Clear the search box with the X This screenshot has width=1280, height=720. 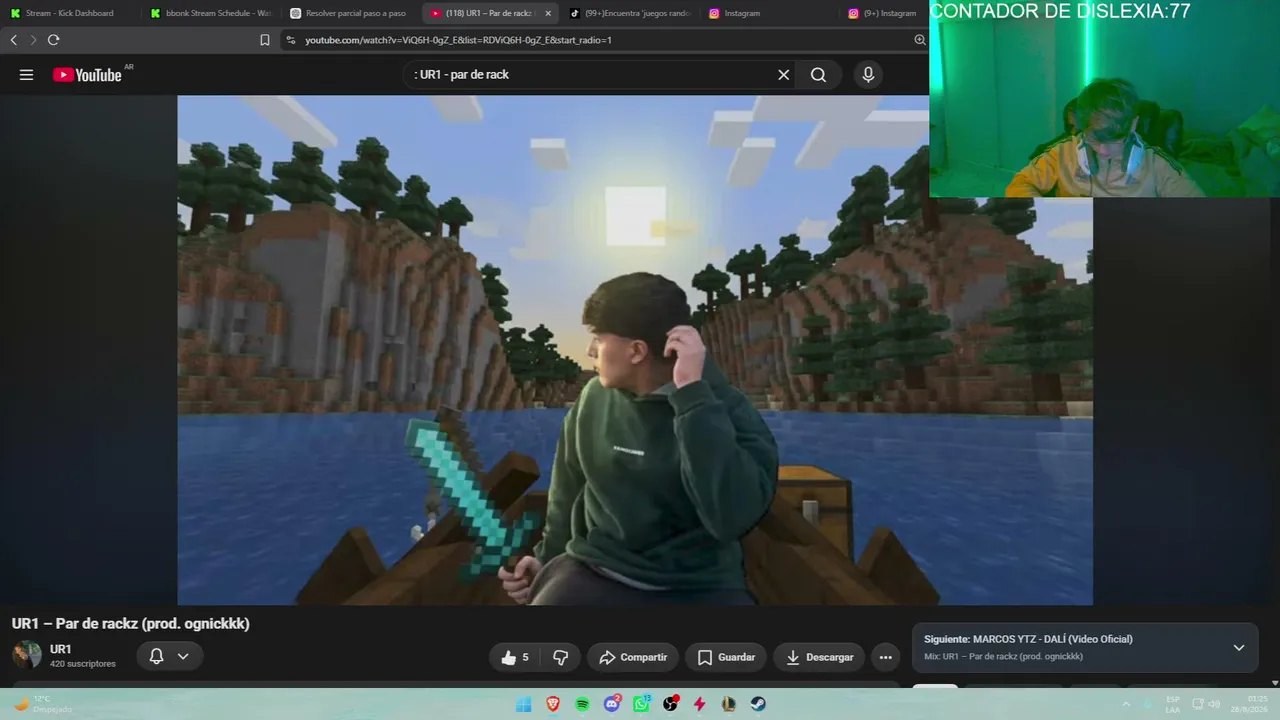click(x=784, y=75)
